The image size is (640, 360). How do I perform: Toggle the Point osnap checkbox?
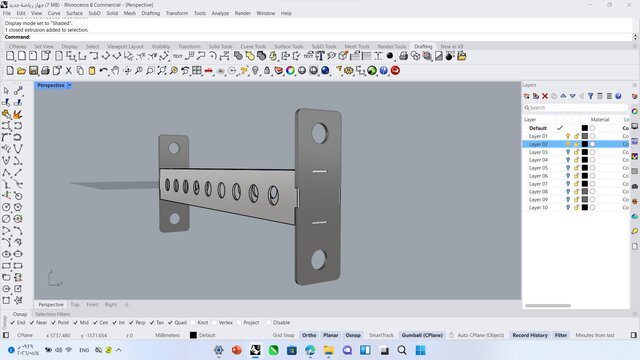point(53,322)
